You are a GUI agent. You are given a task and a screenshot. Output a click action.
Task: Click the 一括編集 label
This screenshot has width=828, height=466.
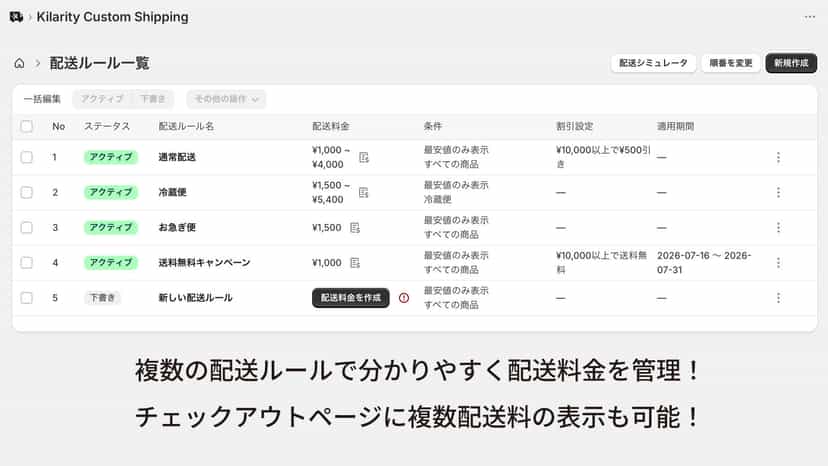click(42, 99)
